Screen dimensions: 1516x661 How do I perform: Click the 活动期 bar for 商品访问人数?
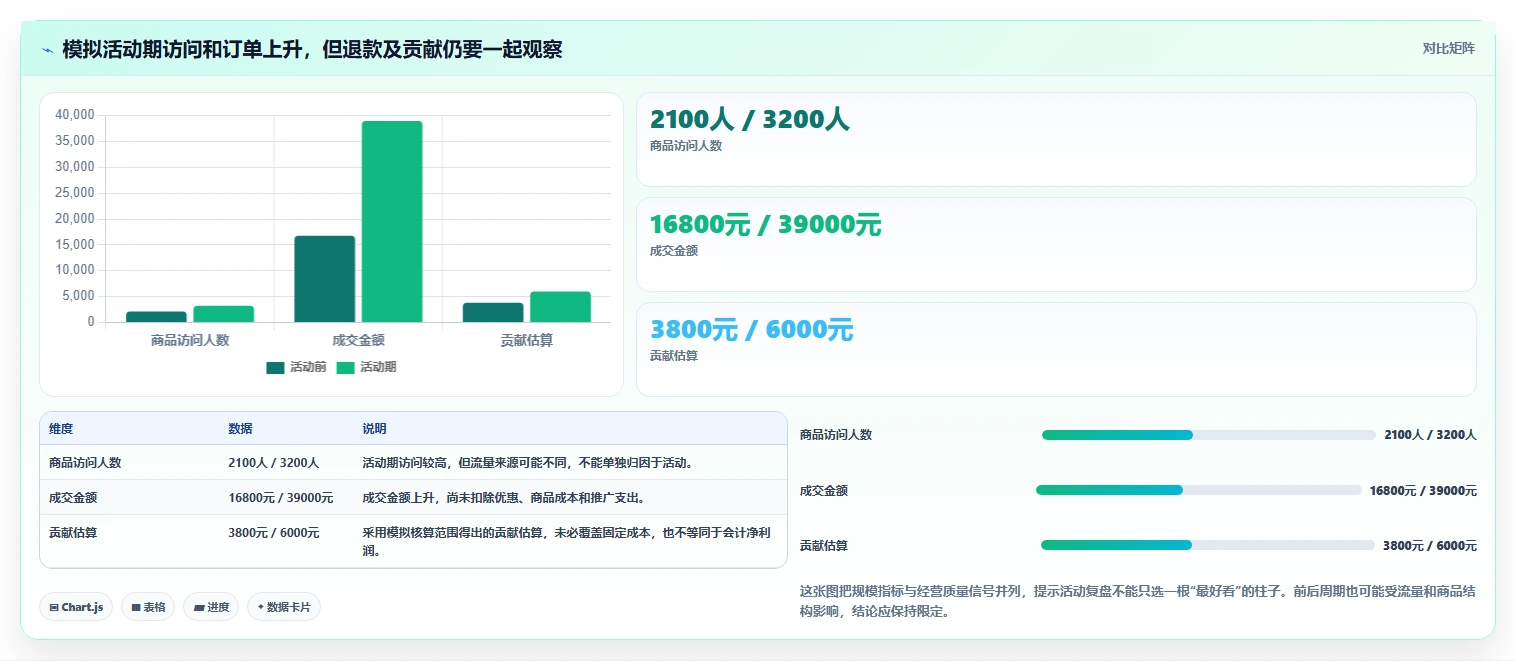224,314
